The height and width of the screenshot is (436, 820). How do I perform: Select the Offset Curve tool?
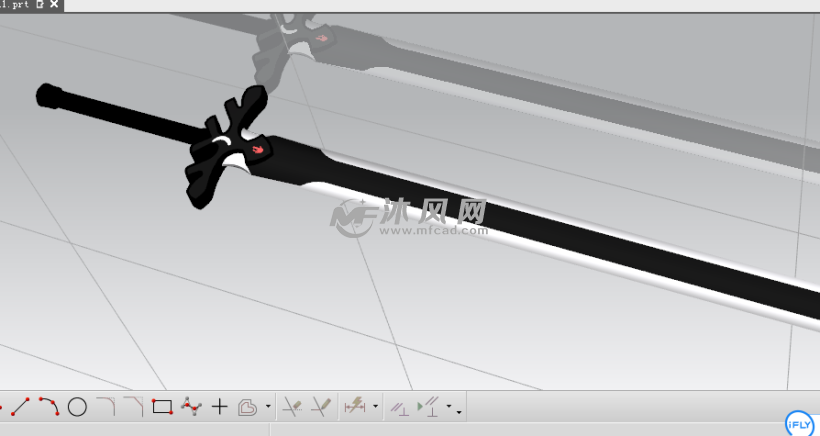[x=248, y=407]
